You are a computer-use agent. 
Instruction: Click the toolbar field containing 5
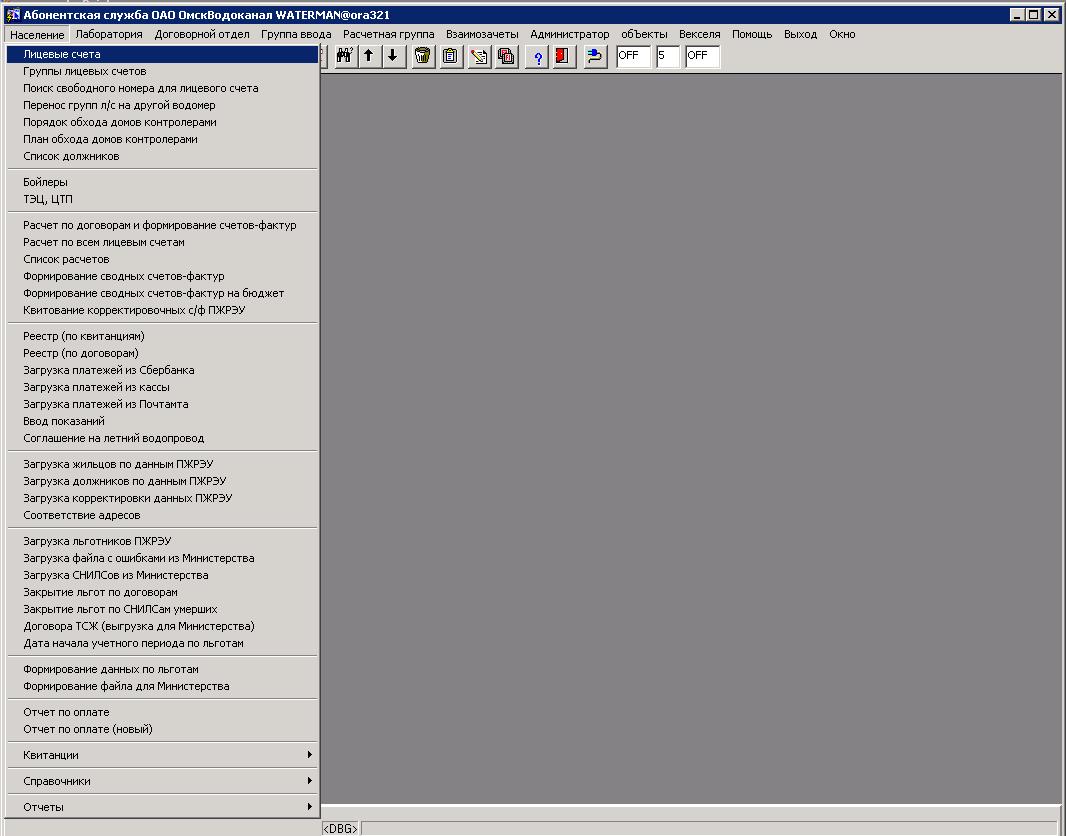click(x=668, y=56)
